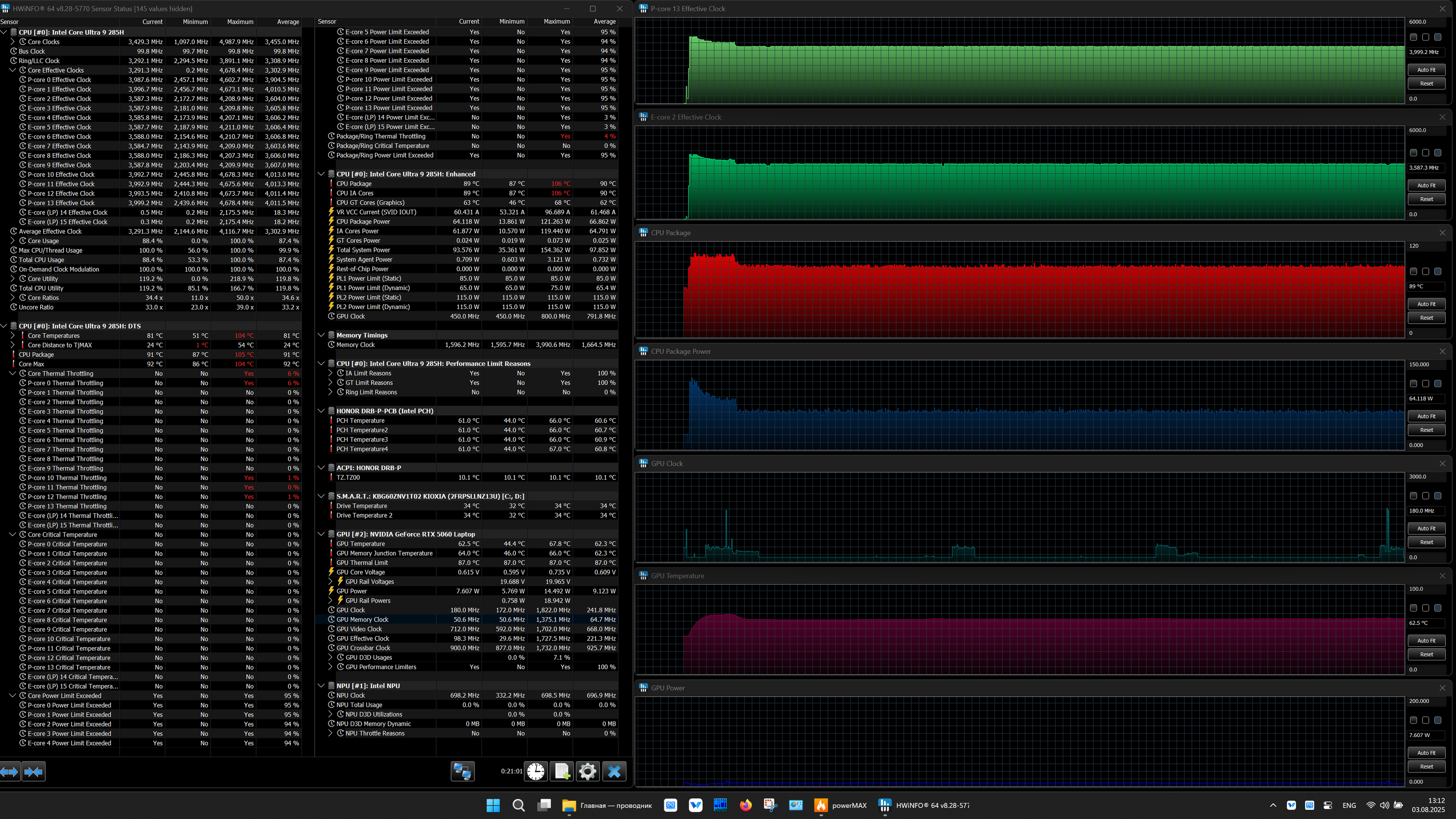Click the expand columns arrows button
Viewport: 1456px width, 819px height.
coord(10,771)
